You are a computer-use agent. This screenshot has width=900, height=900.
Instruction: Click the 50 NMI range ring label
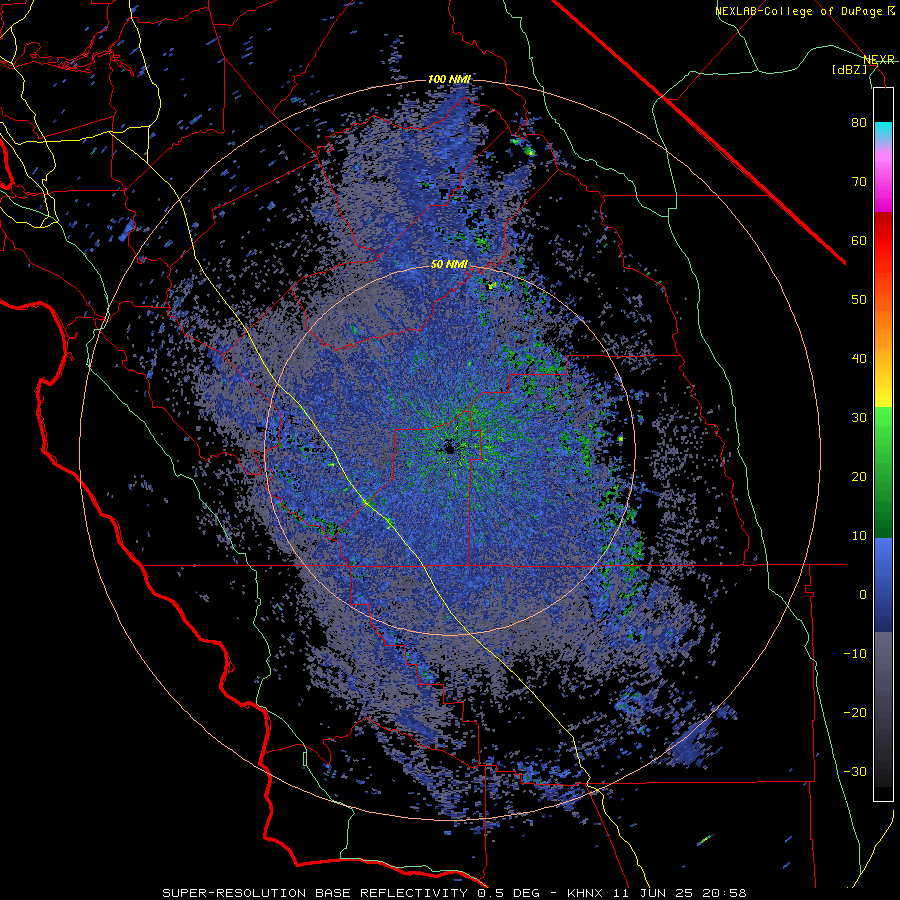tap(449, 265)
